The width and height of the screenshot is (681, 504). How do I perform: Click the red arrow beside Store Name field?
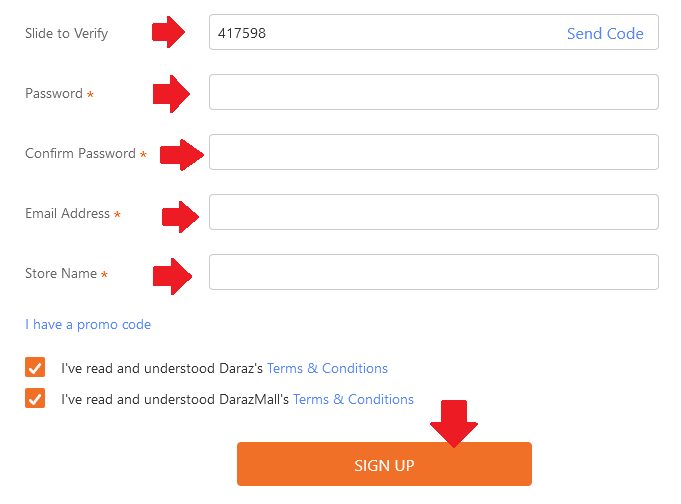coord(171,274)
